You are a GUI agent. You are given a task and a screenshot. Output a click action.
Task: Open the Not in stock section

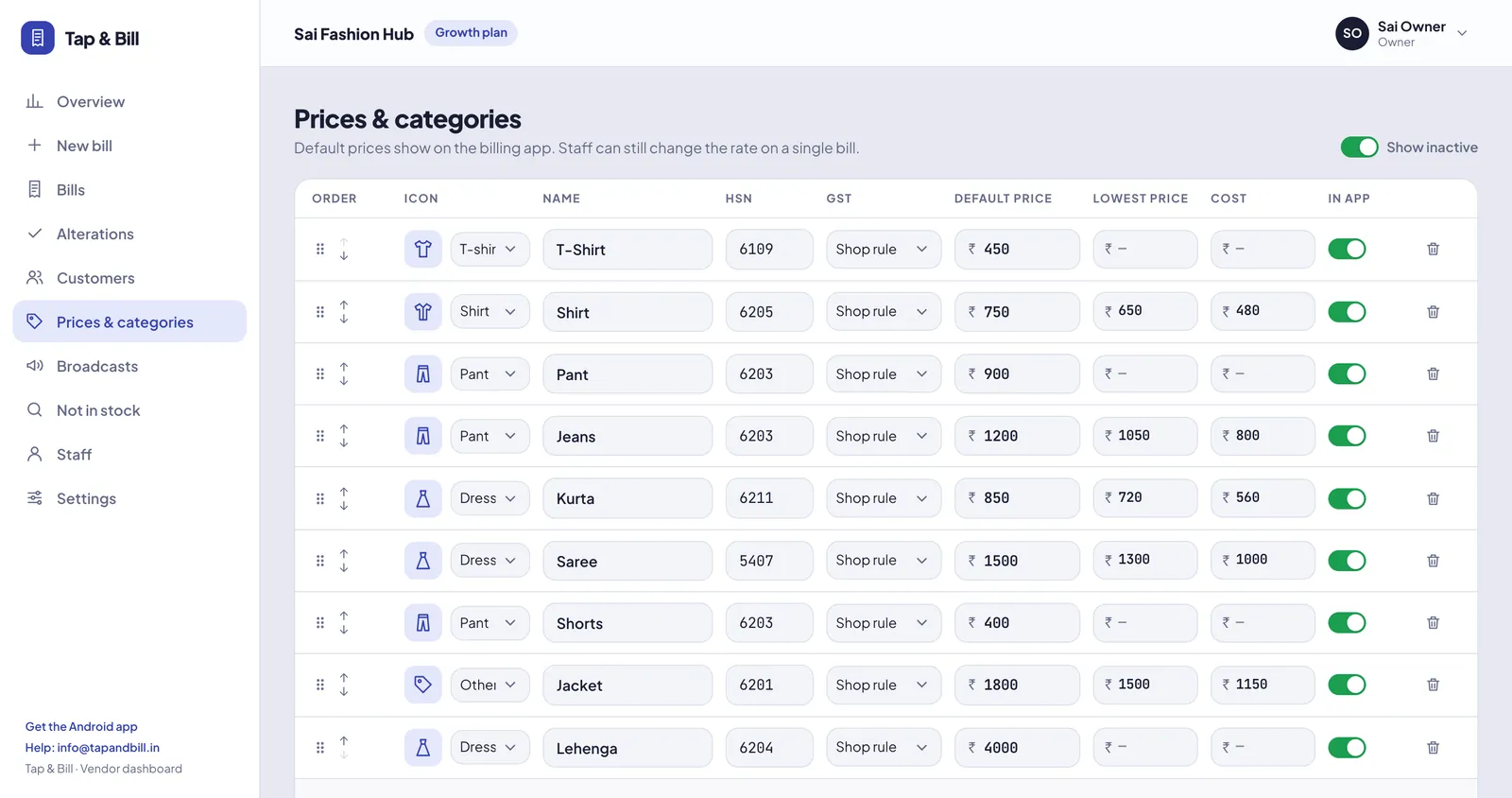pyautogui.click(x=129, y=410)
